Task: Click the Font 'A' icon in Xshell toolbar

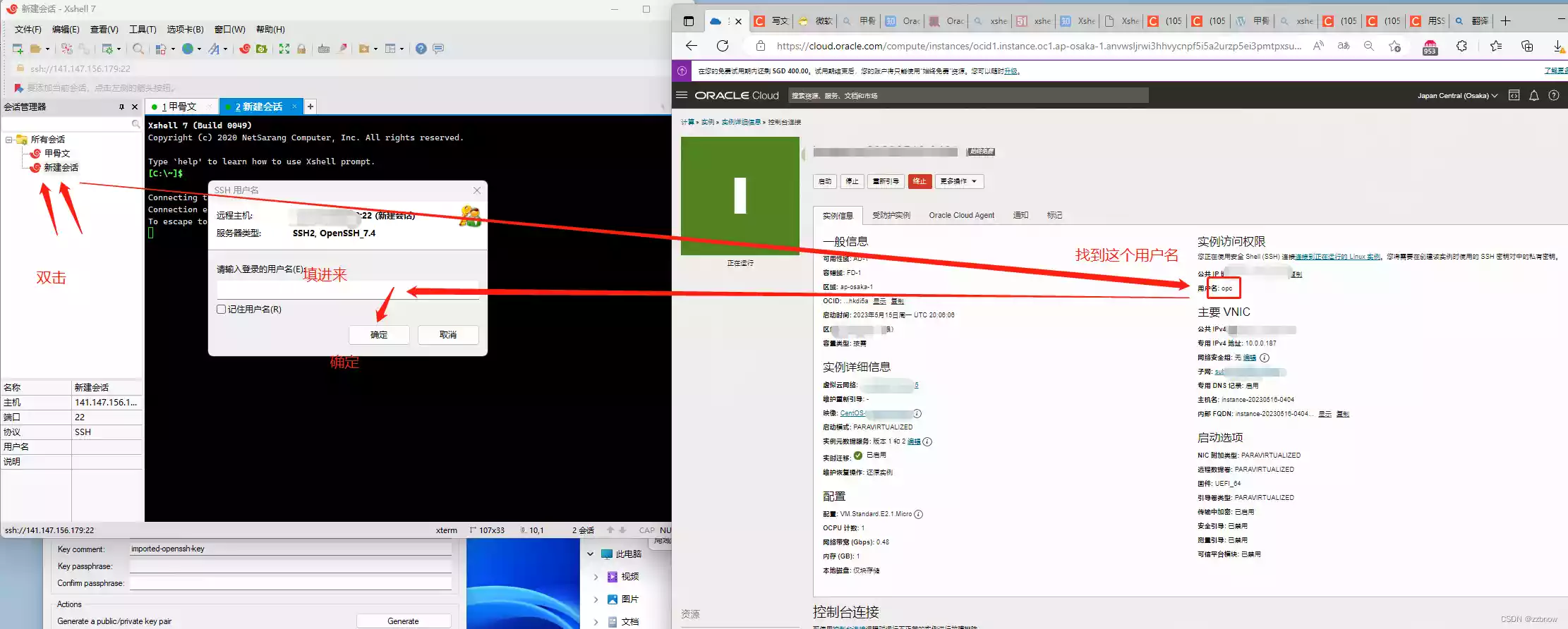Action: coord(214,49)
